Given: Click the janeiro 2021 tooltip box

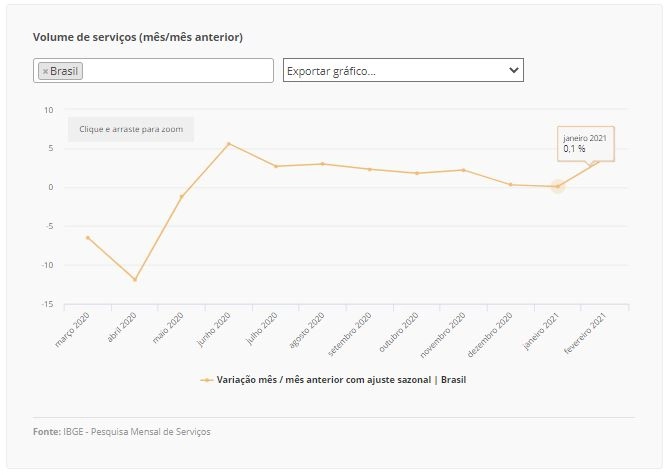Looking at the screenshot, I should pyautogui.click(x=586, y=144).
